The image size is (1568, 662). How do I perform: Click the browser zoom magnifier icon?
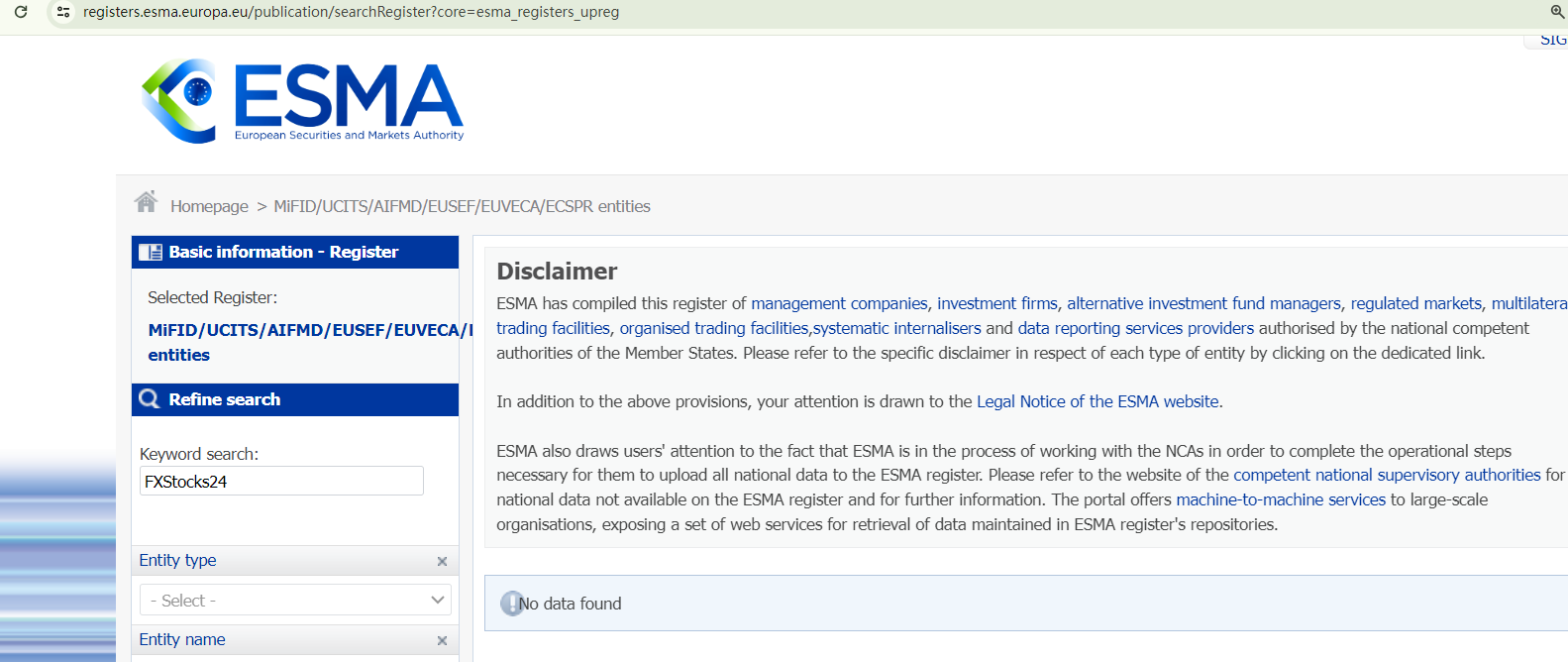[1557, 12]
